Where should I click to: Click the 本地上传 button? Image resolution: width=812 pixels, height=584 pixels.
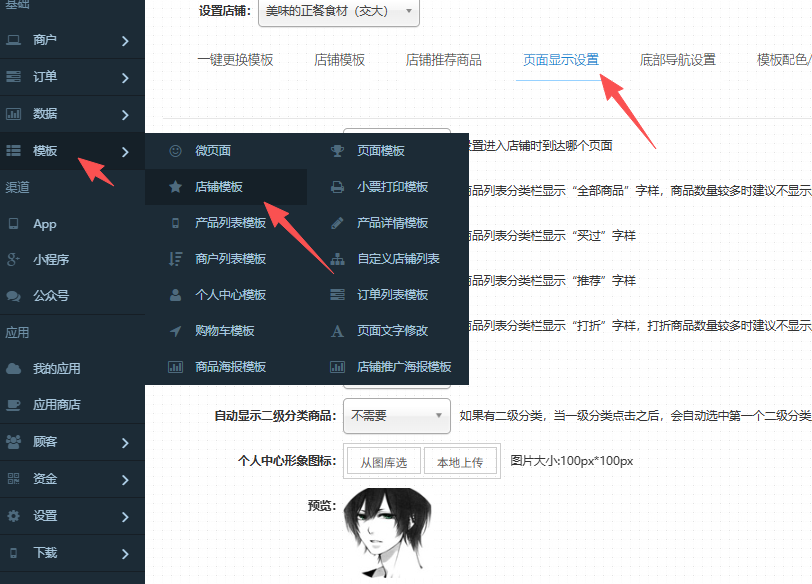point(459,462)
